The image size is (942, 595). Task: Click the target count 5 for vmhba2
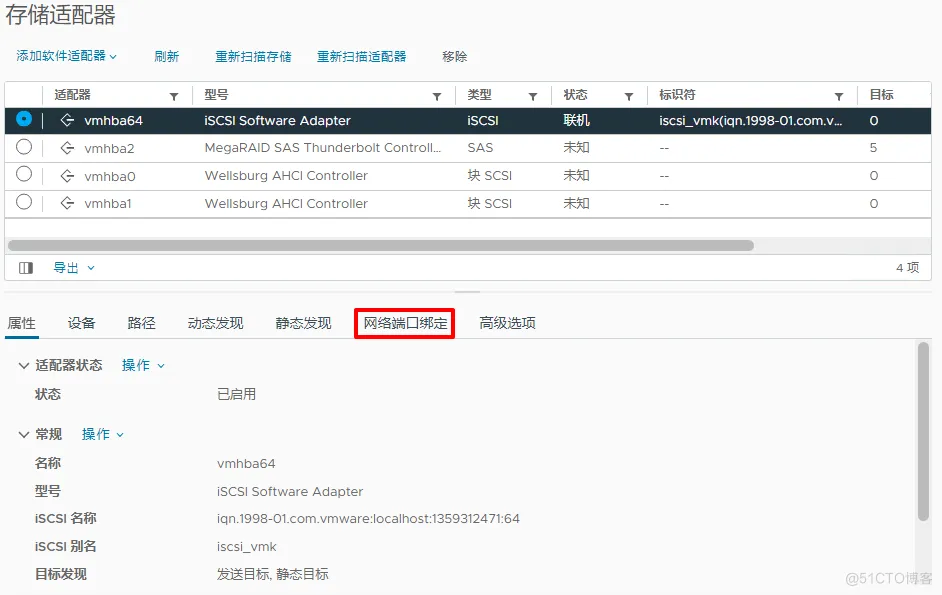[x=873, y=148]
